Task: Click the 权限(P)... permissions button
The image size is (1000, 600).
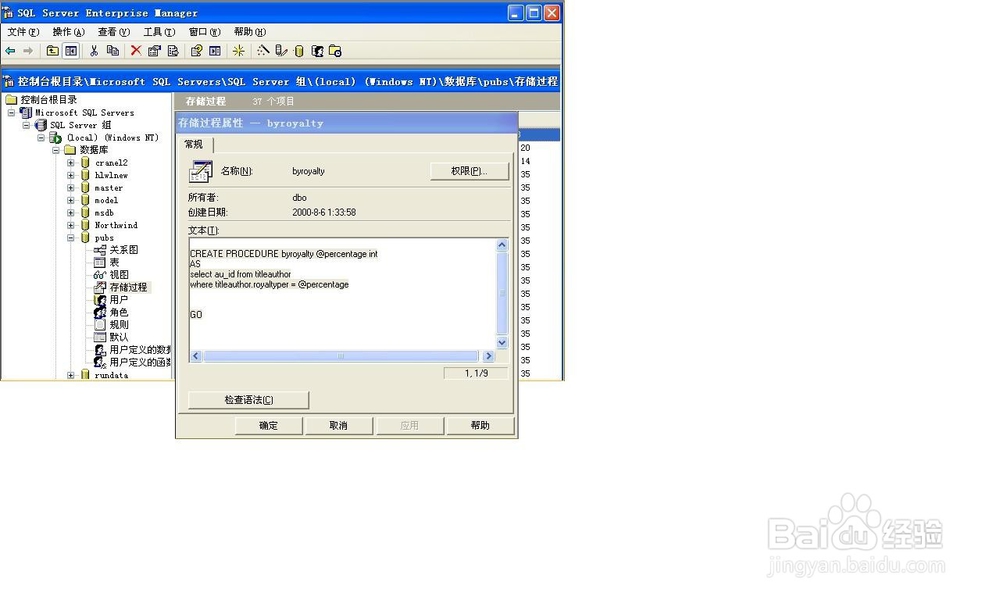Action: click(x=469, y=172)
